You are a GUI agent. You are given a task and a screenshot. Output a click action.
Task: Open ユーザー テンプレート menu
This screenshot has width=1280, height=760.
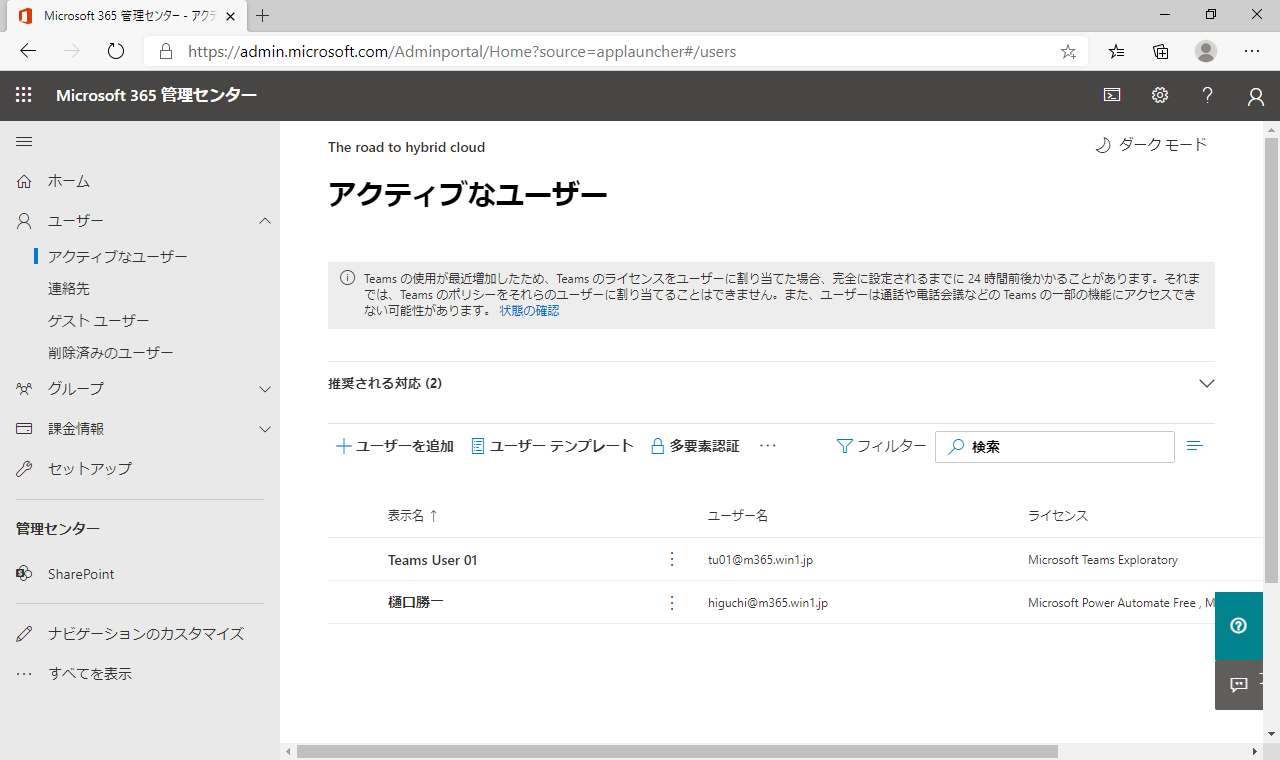[552, 446]
